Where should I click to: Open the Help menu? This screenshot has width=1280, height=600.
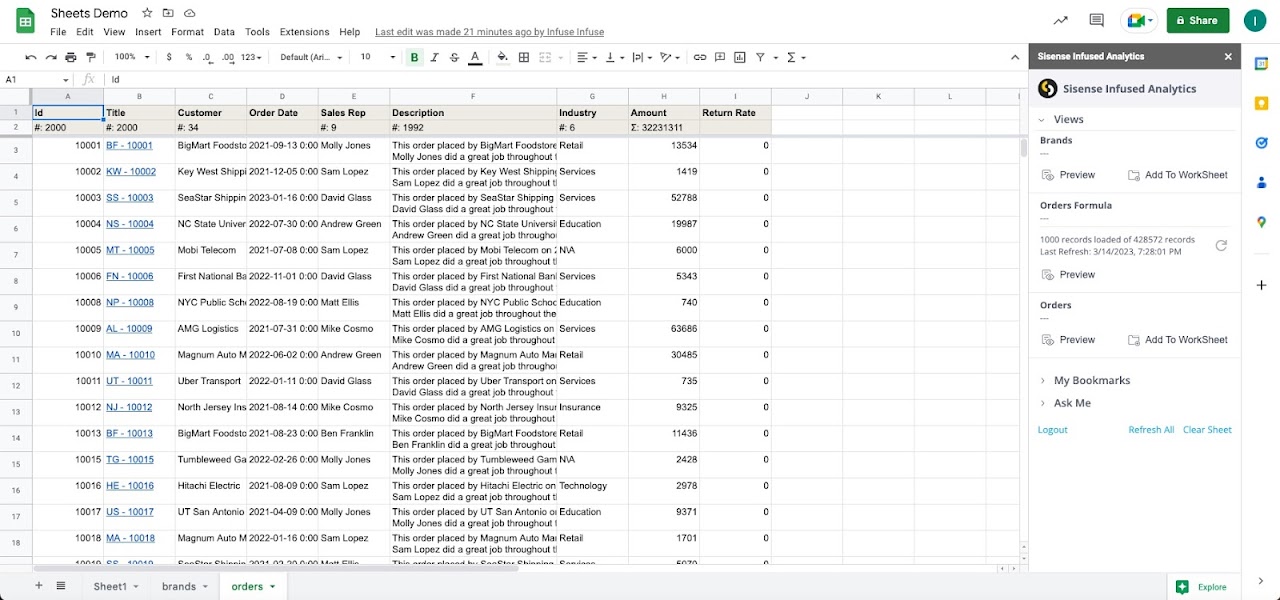click(x=349, y=32)
